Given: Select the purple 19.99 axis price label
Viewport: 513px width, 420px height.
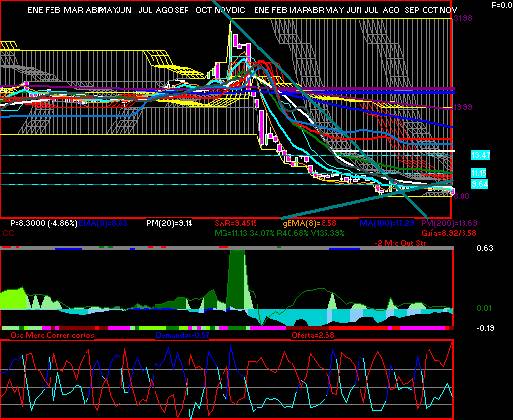Looking at the screenshot, I should point(463,107).
